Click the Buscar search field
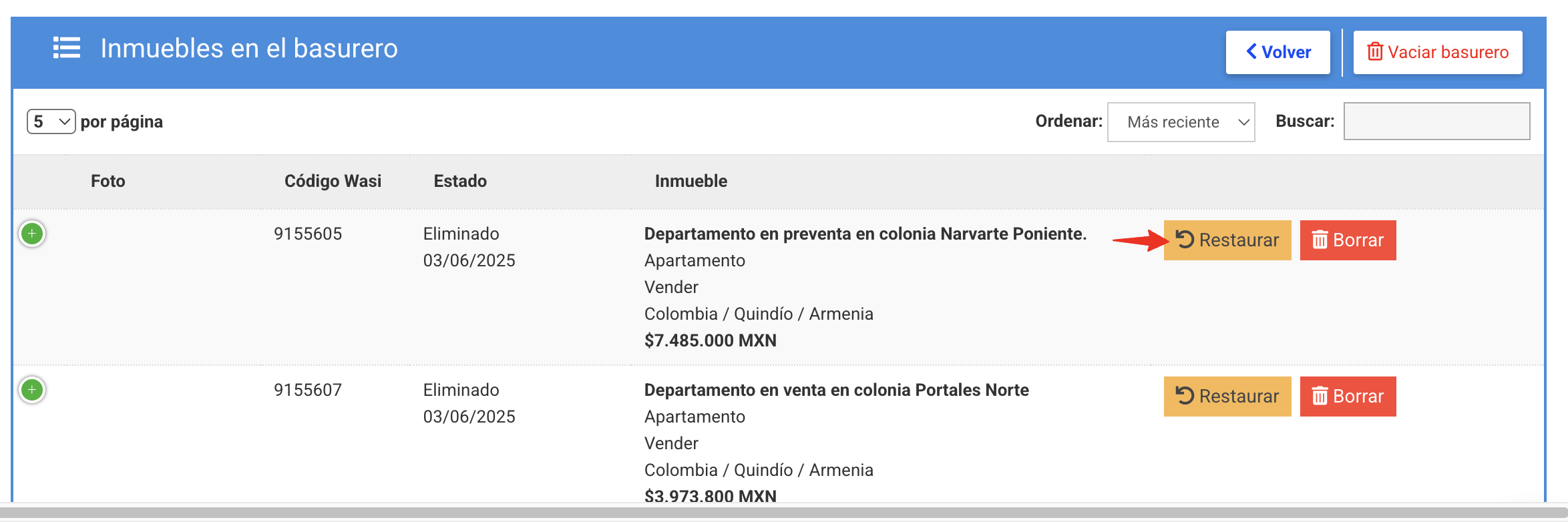This screenshot has width=1568, height=522. click(1436, 121)
